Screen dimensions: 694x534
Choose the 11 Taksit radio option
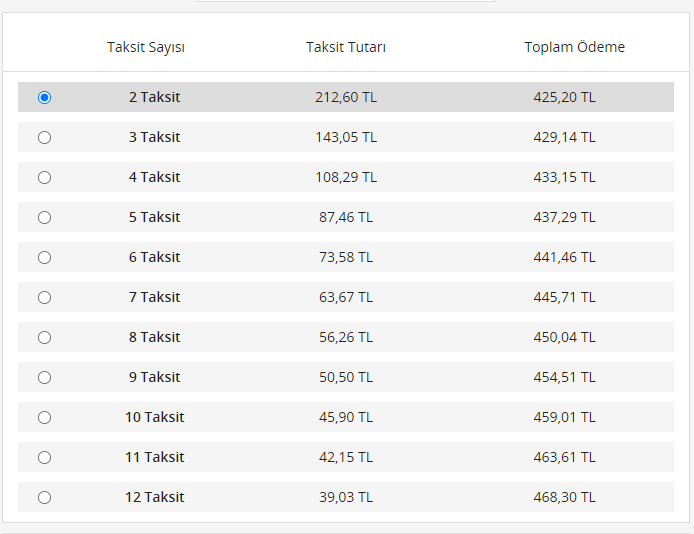tap(44, 457)
